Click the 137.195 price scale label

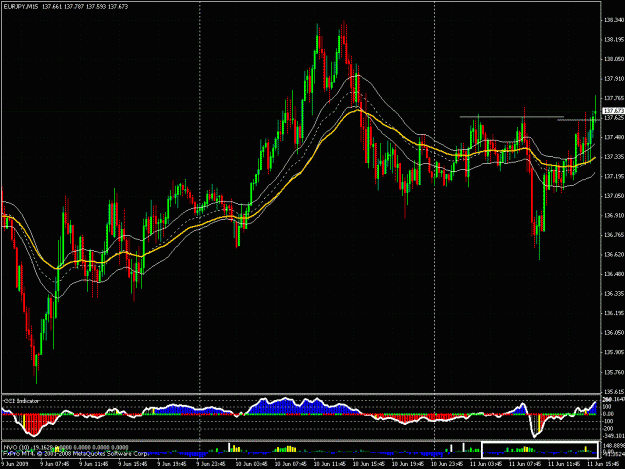(614, 176)
